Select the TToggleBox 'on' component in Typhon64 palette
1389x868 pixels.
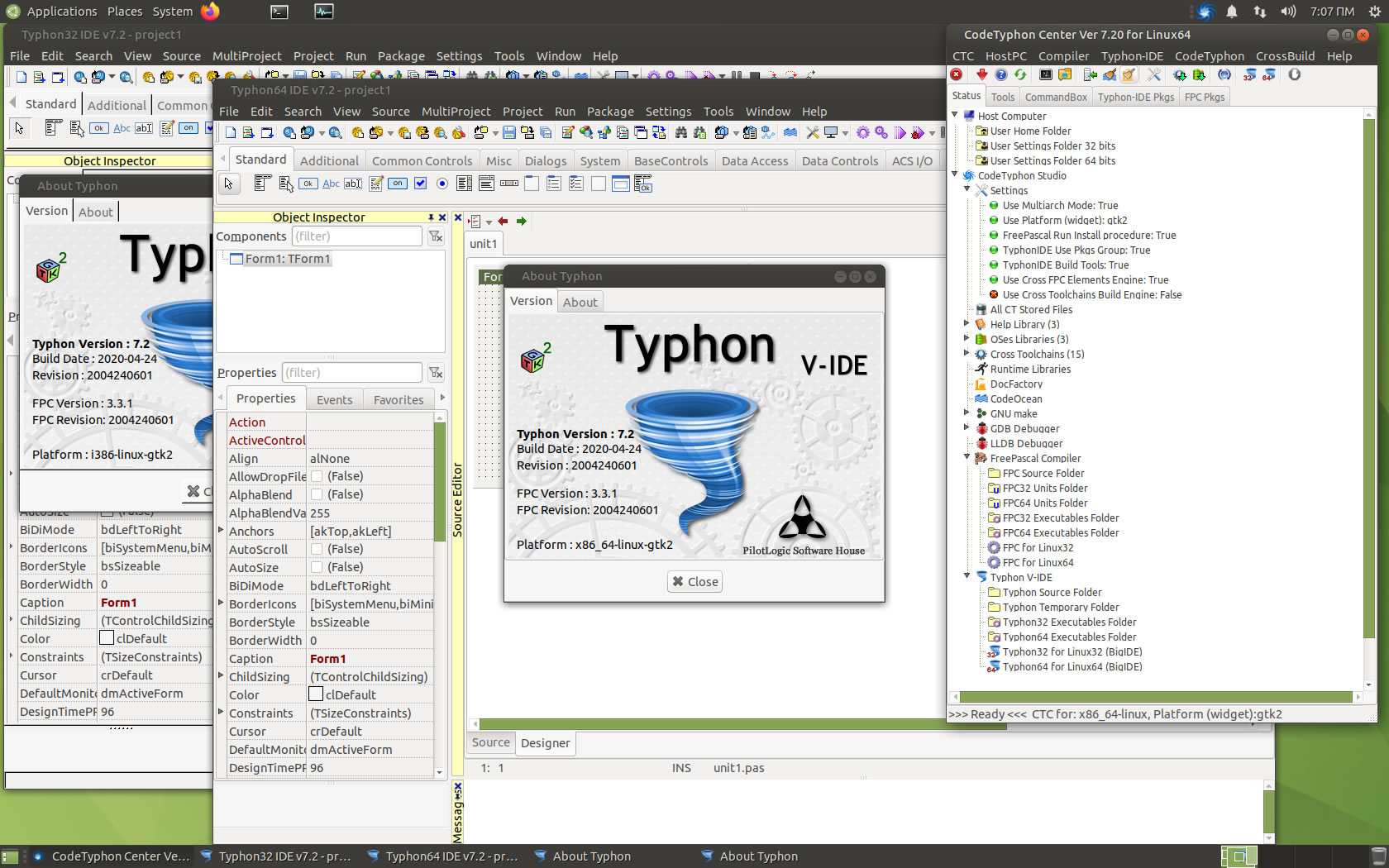click(398, 184)
